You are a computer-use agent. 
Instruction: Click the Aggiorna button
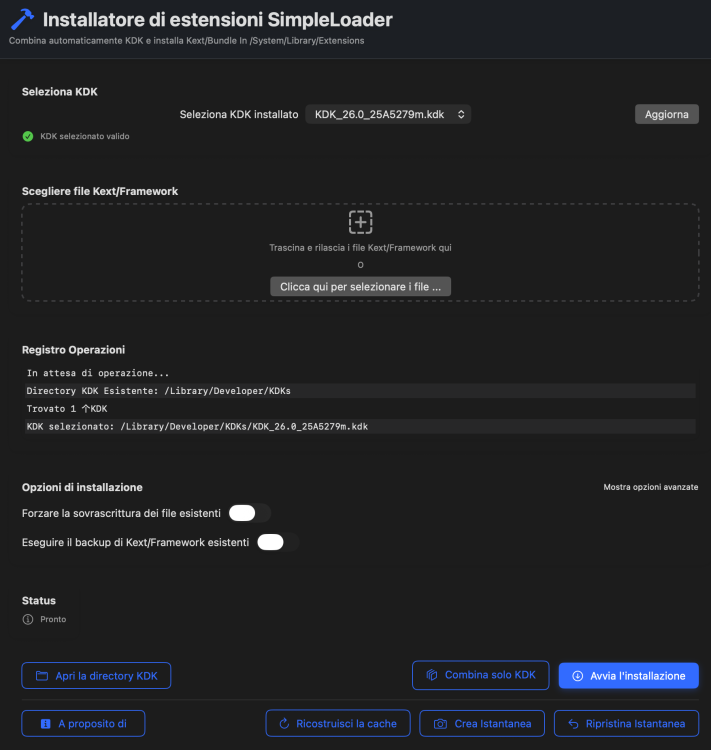tap(667, 114)
